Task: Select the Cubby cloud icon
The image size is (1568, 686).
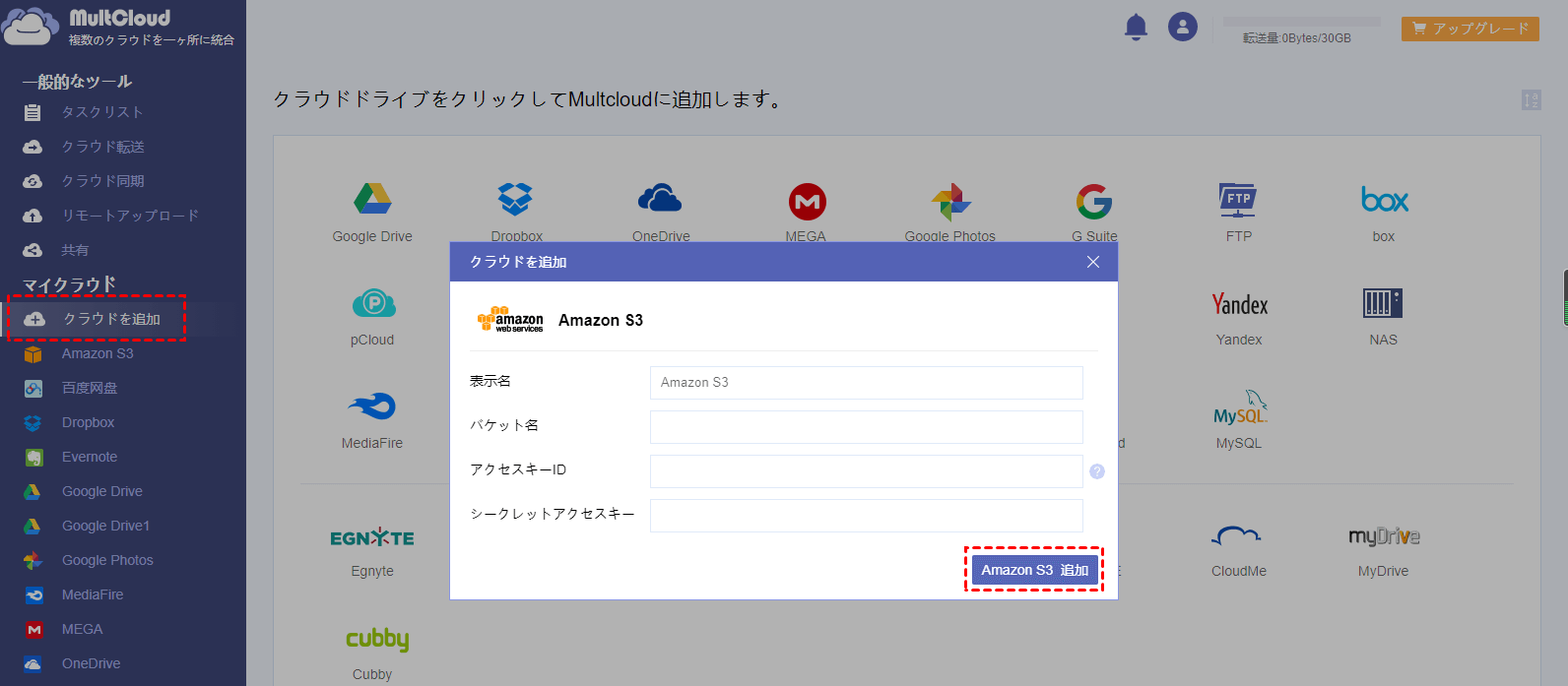Action: pos(377,640)
